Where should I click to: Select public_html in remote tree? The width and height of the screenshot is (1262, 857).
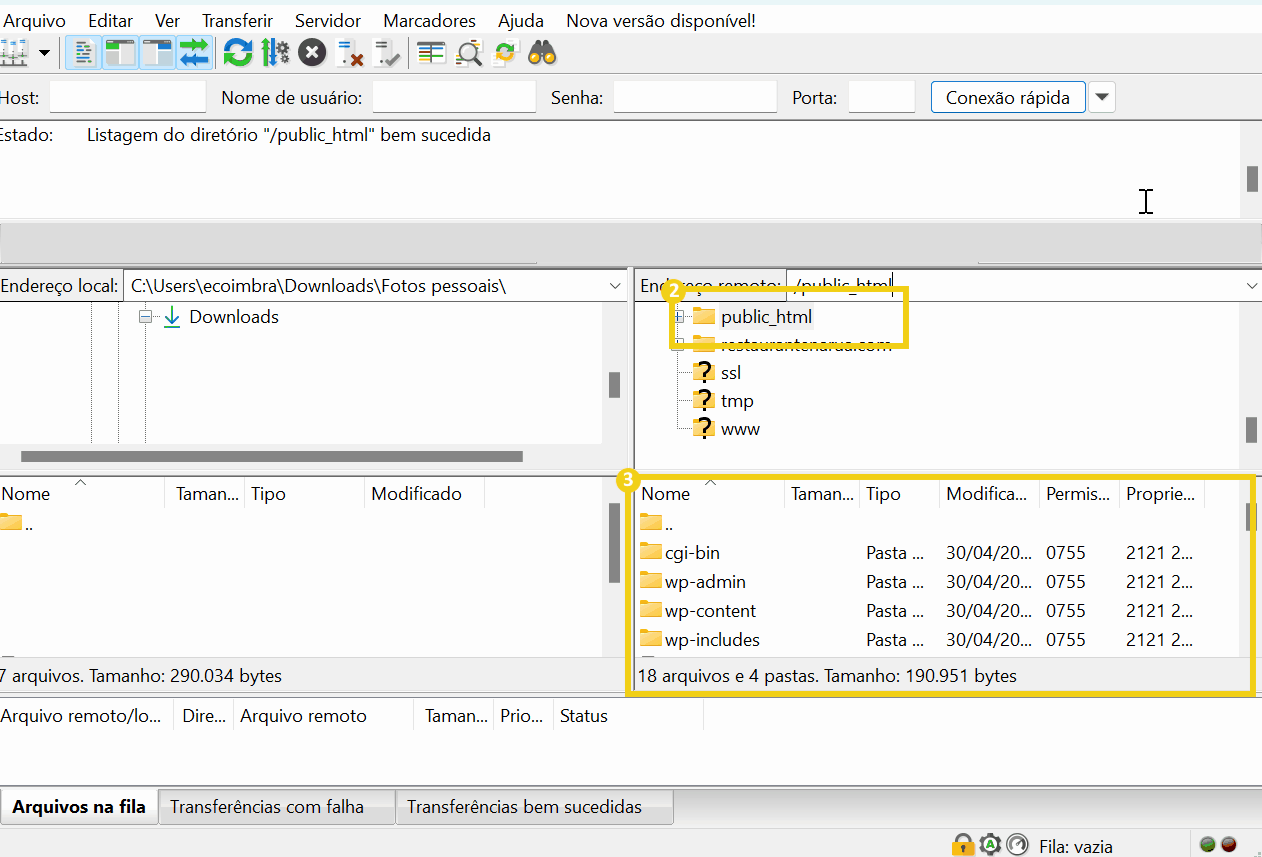click(766, 317)
